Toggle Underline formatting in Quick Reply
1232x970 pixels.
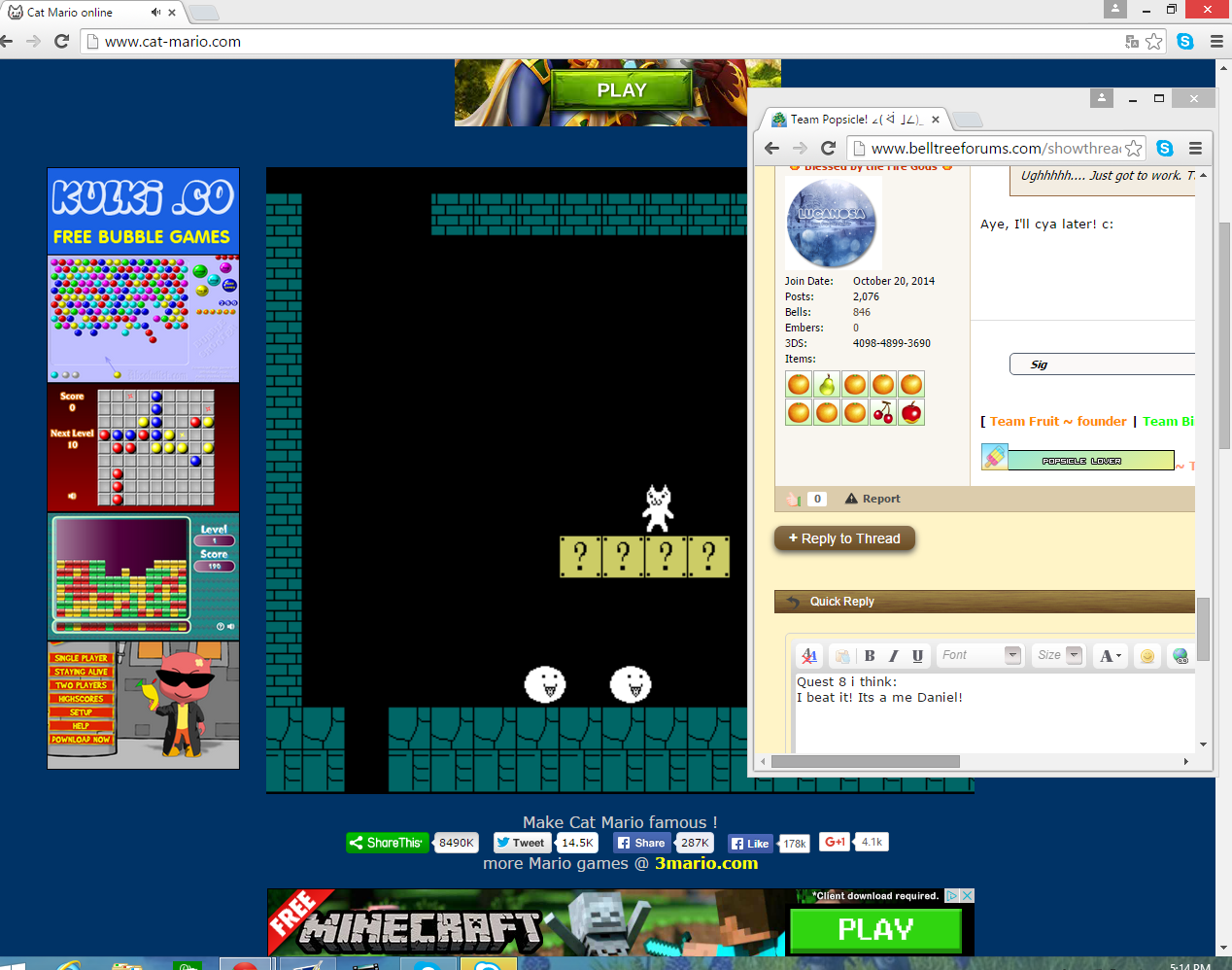point(917,656)
